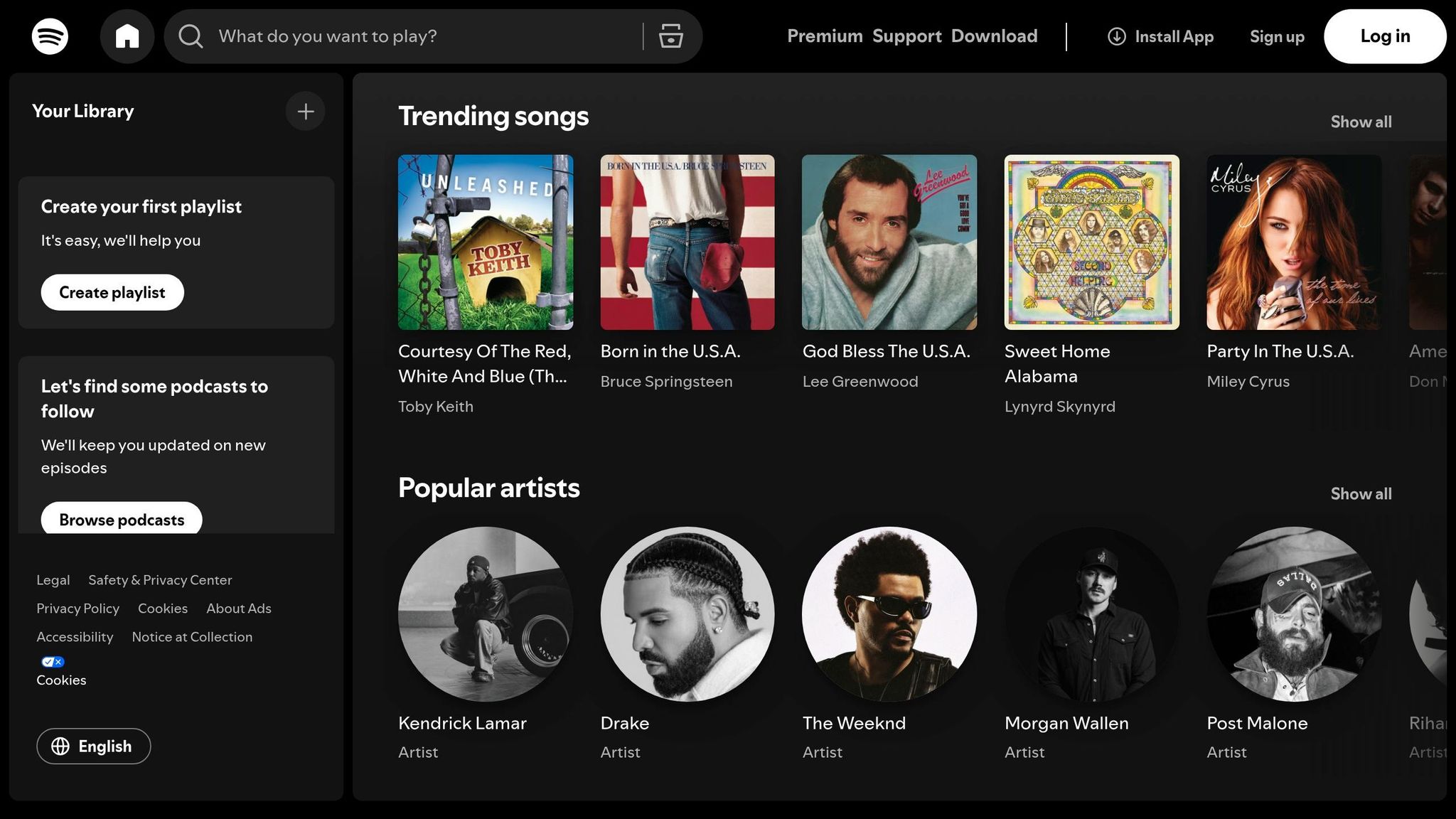Open Lynyrd Skynyrd artist link
Viewport: 1456px width, 819px height.
coord(1060,407)
